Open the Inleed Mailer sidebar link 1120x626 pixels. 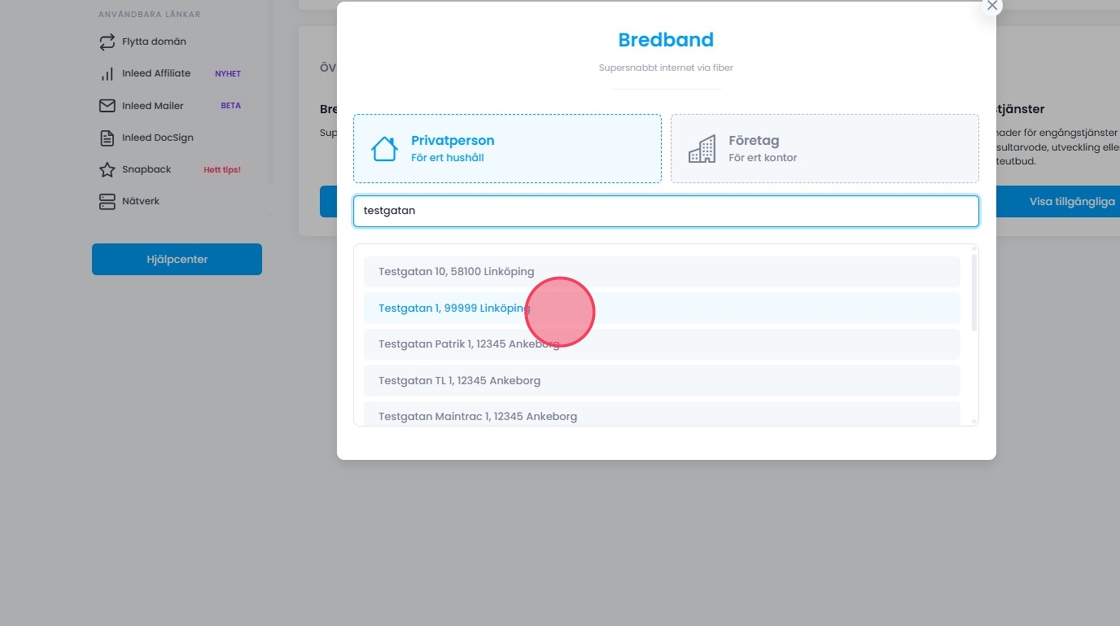153,106
